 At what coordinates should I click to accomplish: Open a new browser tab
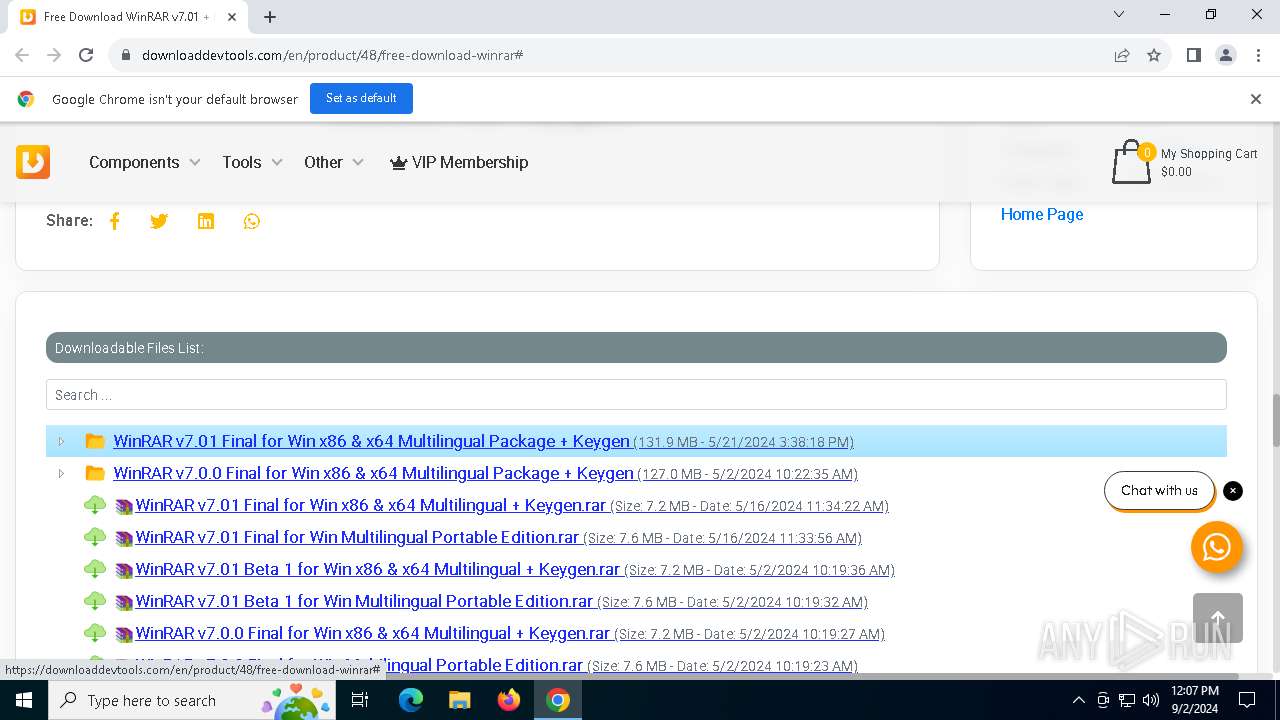click(x=270, y=16)
